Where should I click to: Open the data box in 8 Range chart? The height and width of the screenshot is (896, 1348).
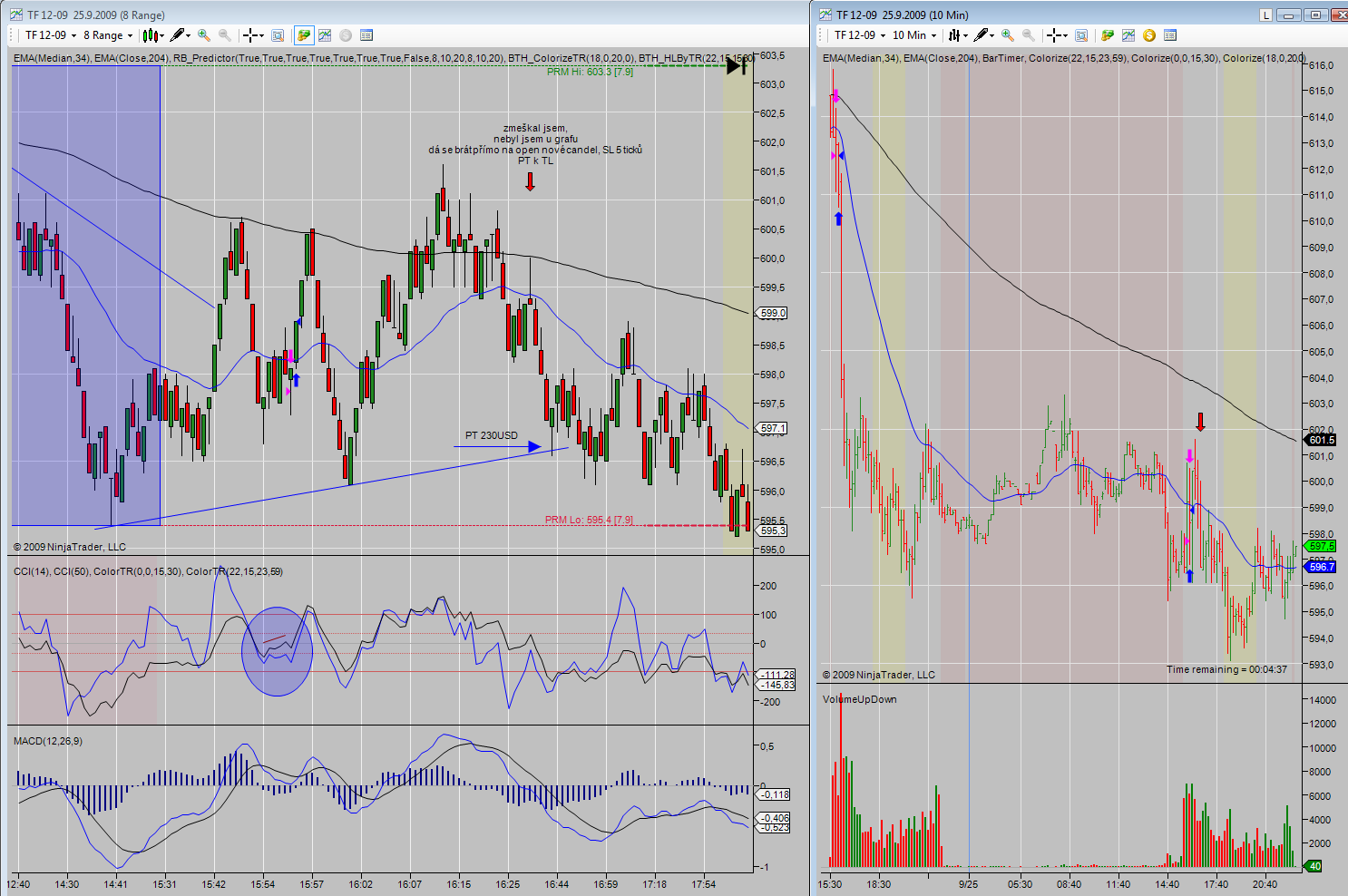coord(366,35)
